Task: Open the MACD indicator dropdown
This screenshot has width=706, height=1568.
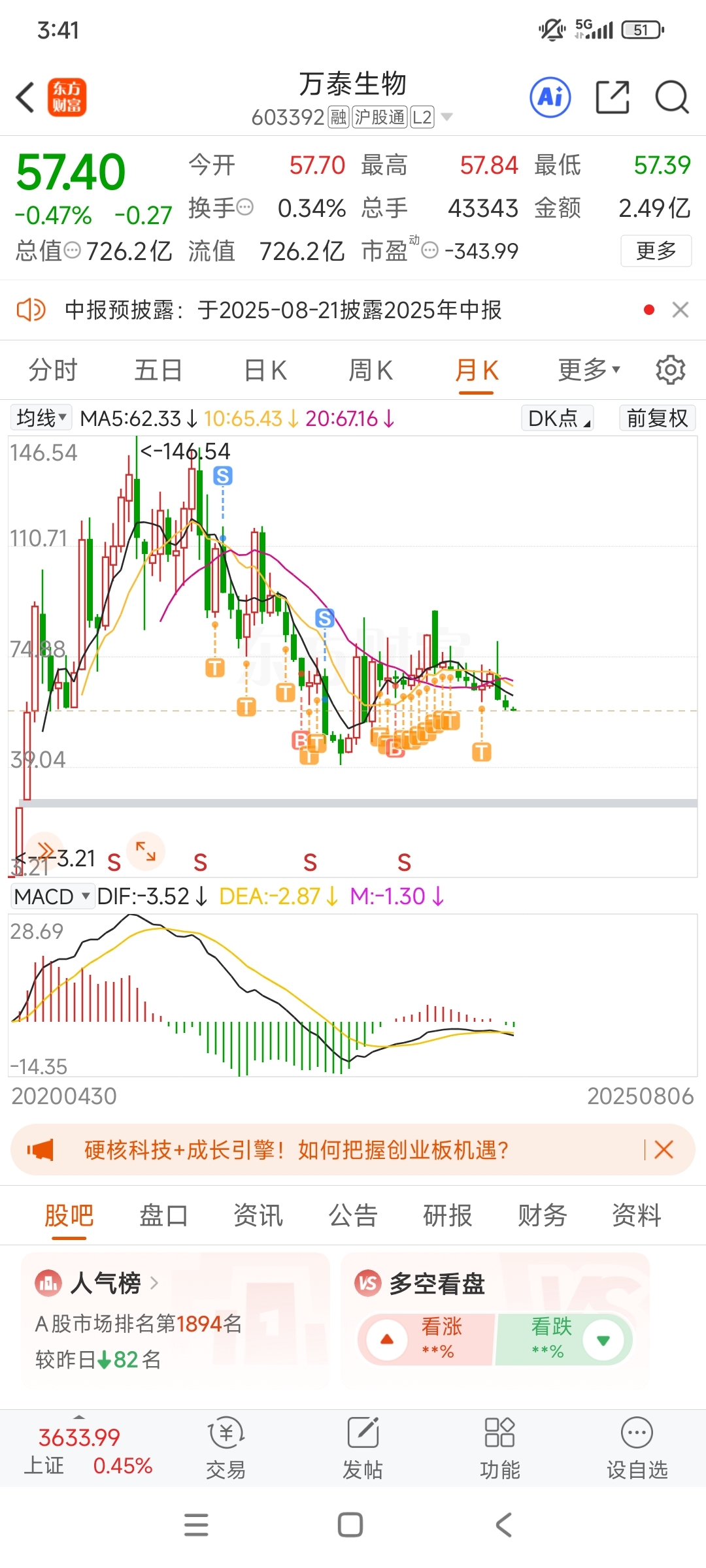Action: pyautogui.click(x=52, y=896)
